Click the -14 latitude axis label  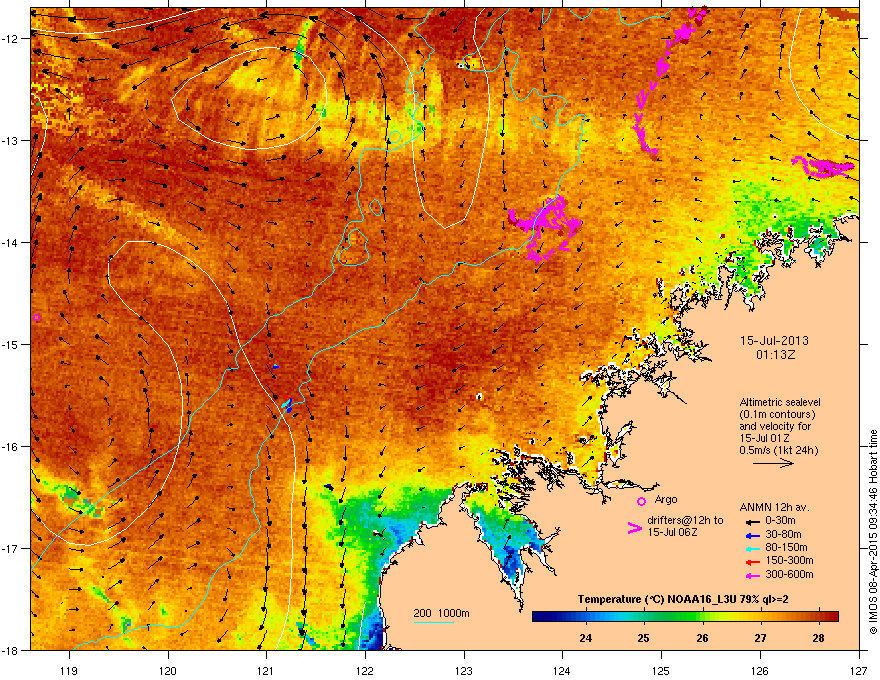tap(10, 242)
